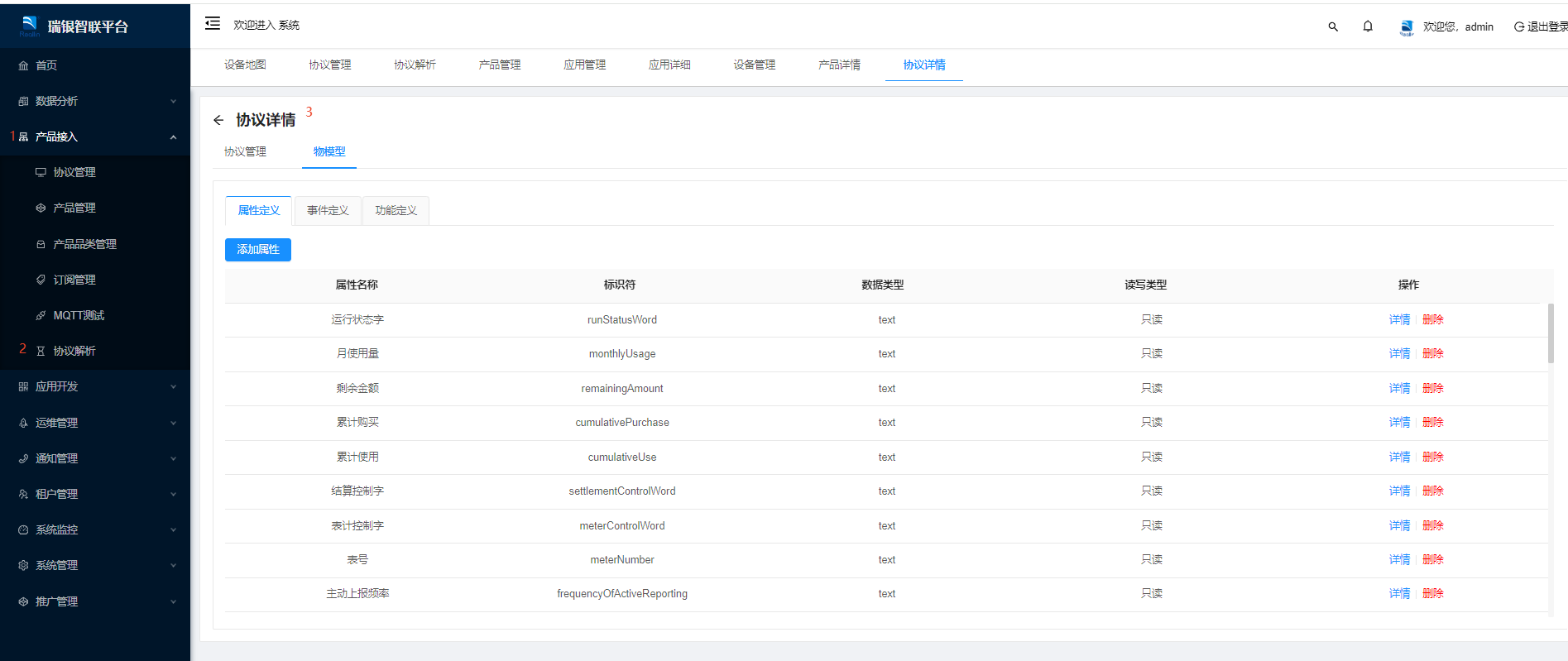Open the 功能定义 tab
1568x661 pixels.
click(x=396, y=210)
